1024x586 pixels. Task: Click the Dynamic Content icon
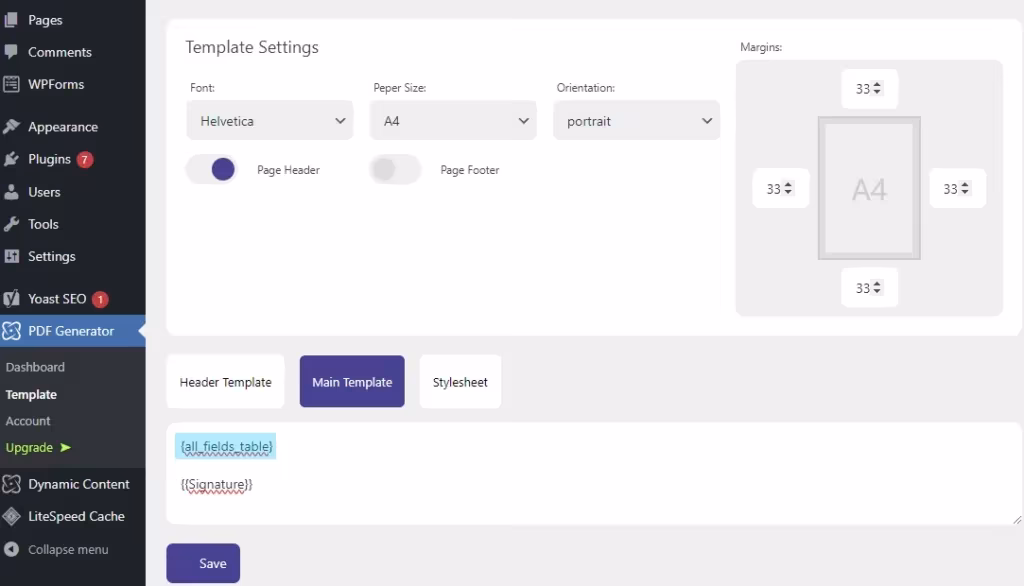[x=11, y=484]
